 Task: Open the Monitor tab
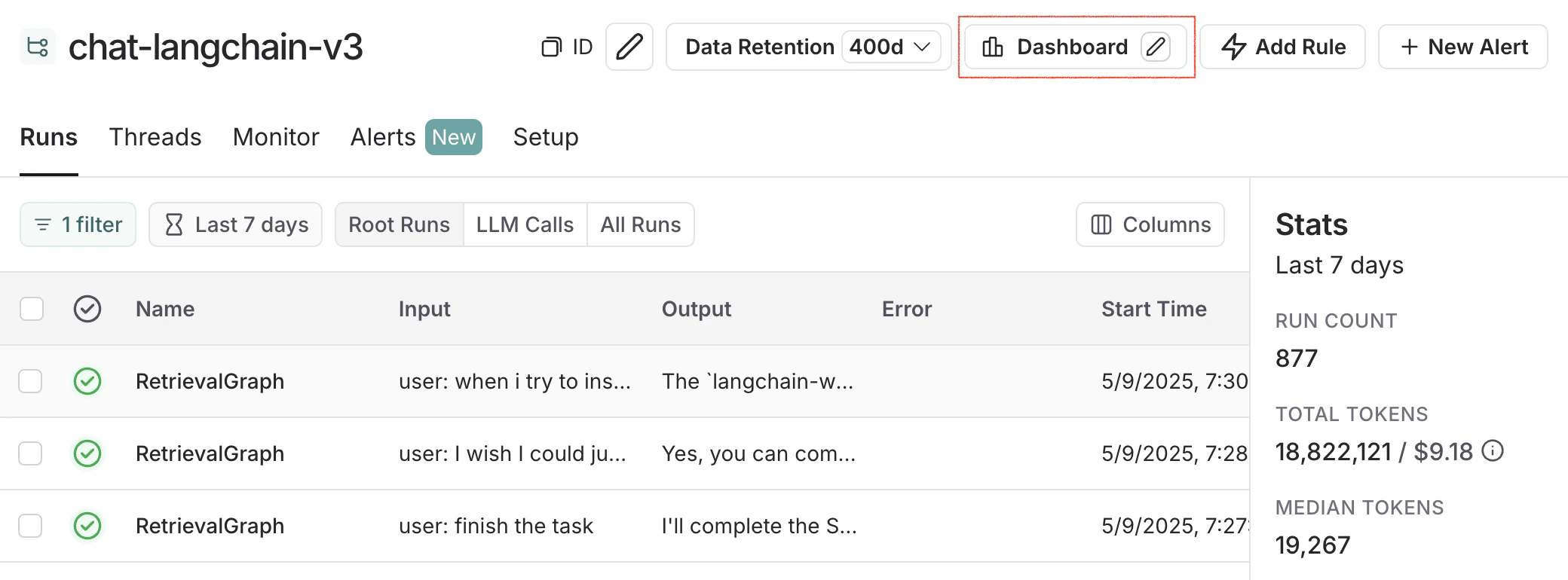coord(276,137)
